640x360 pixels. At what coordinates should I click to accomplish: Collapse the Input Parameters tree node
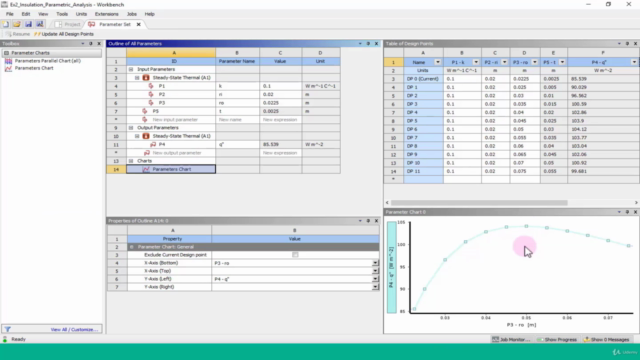(x=131, y=69)
